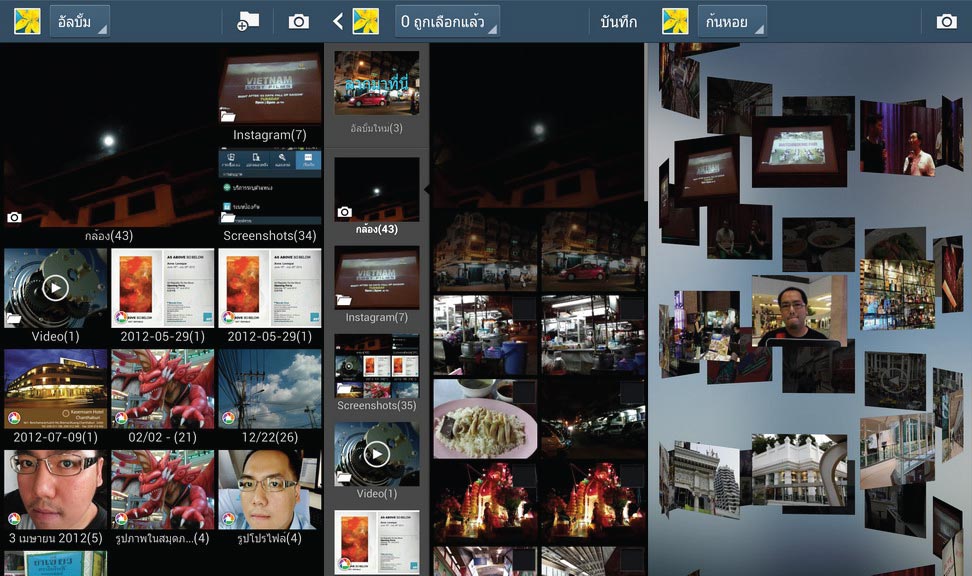
Task: Tap the Gallery flower icon beside ก้นหอย
Action: [x=675, y=22]
